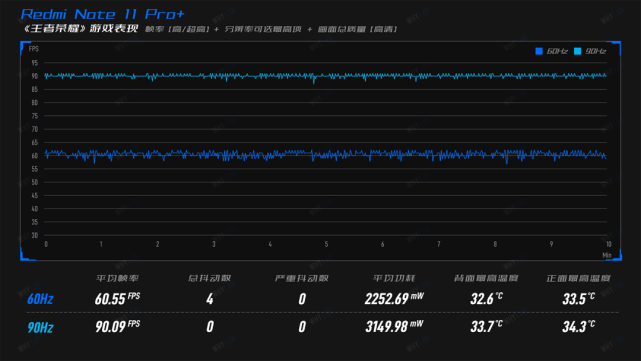Click the Redmi Note 11 Pro+ title

click(x=103, y=14)
